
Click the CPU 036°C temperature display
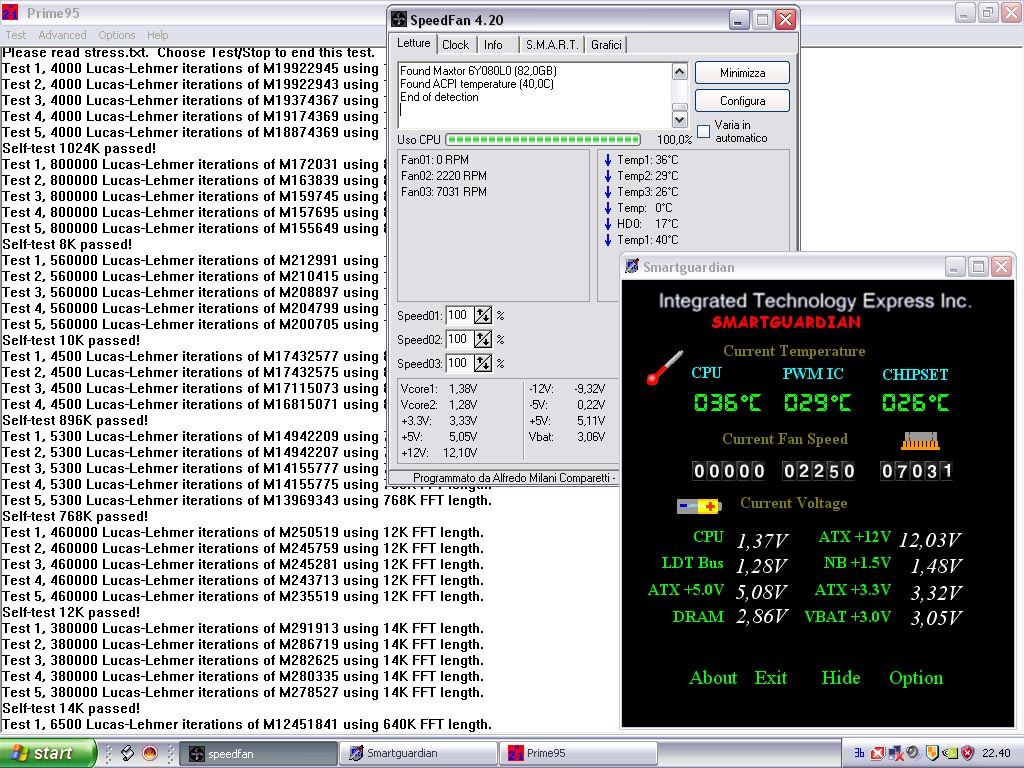point(727,402)
